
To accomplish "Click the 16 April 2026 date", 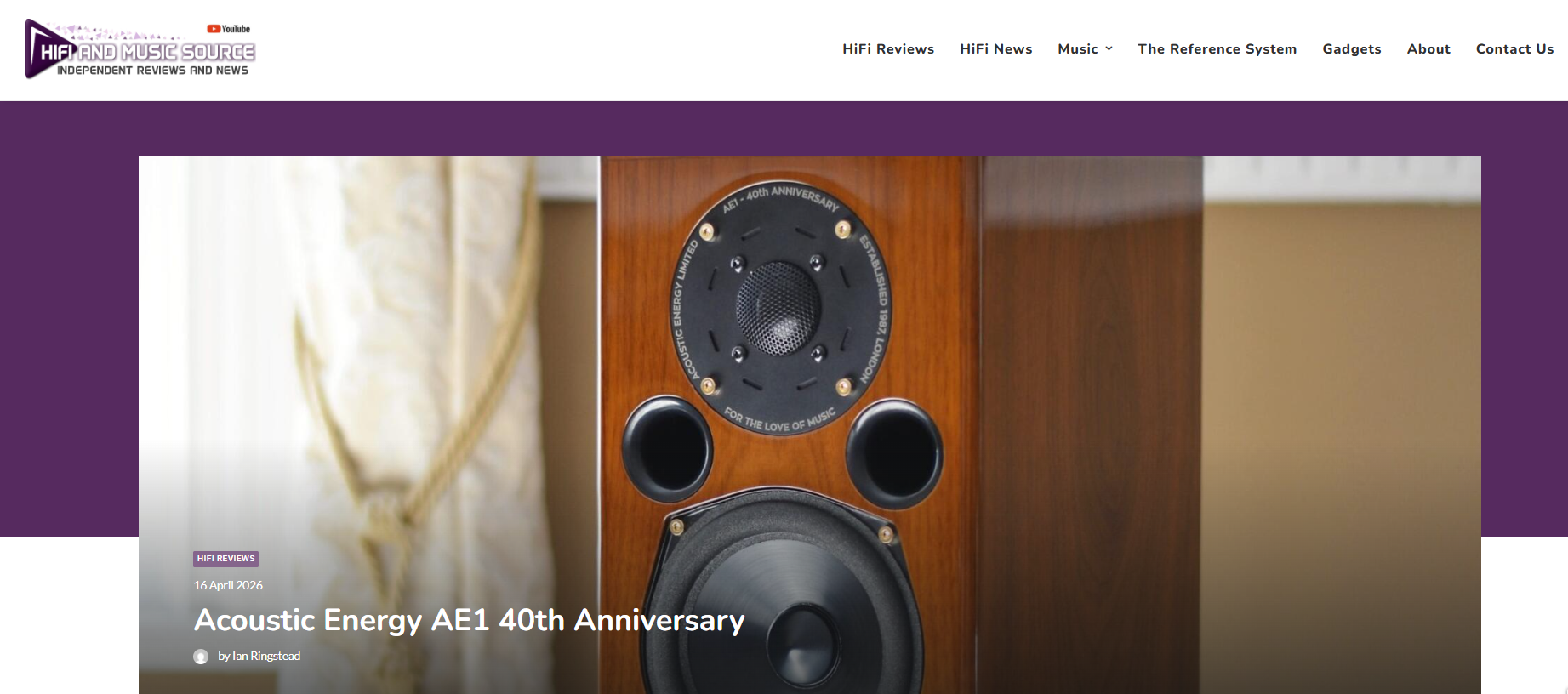I will (228, 585).
